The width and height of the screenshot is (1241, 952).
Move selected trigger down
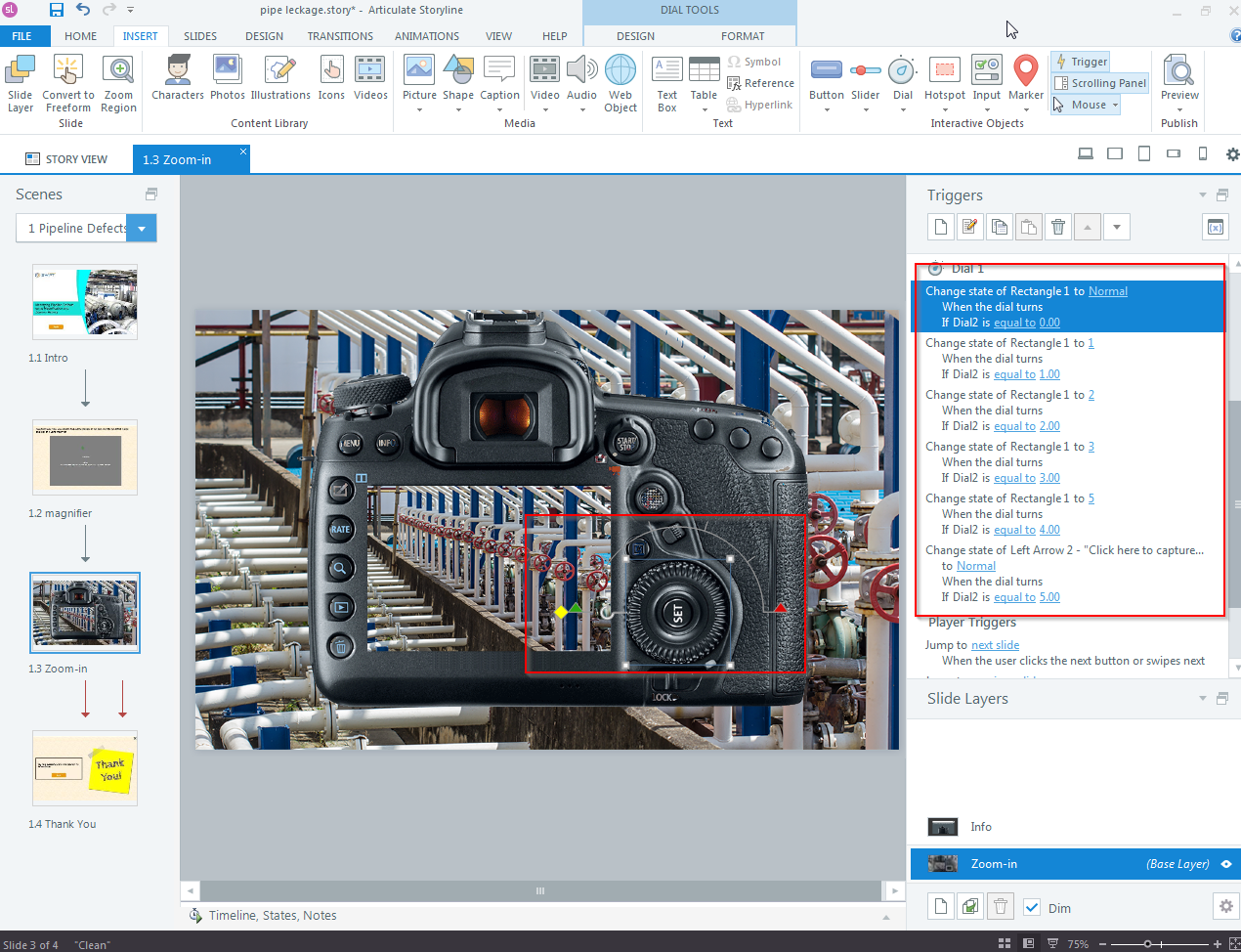tap(1117, 227)
